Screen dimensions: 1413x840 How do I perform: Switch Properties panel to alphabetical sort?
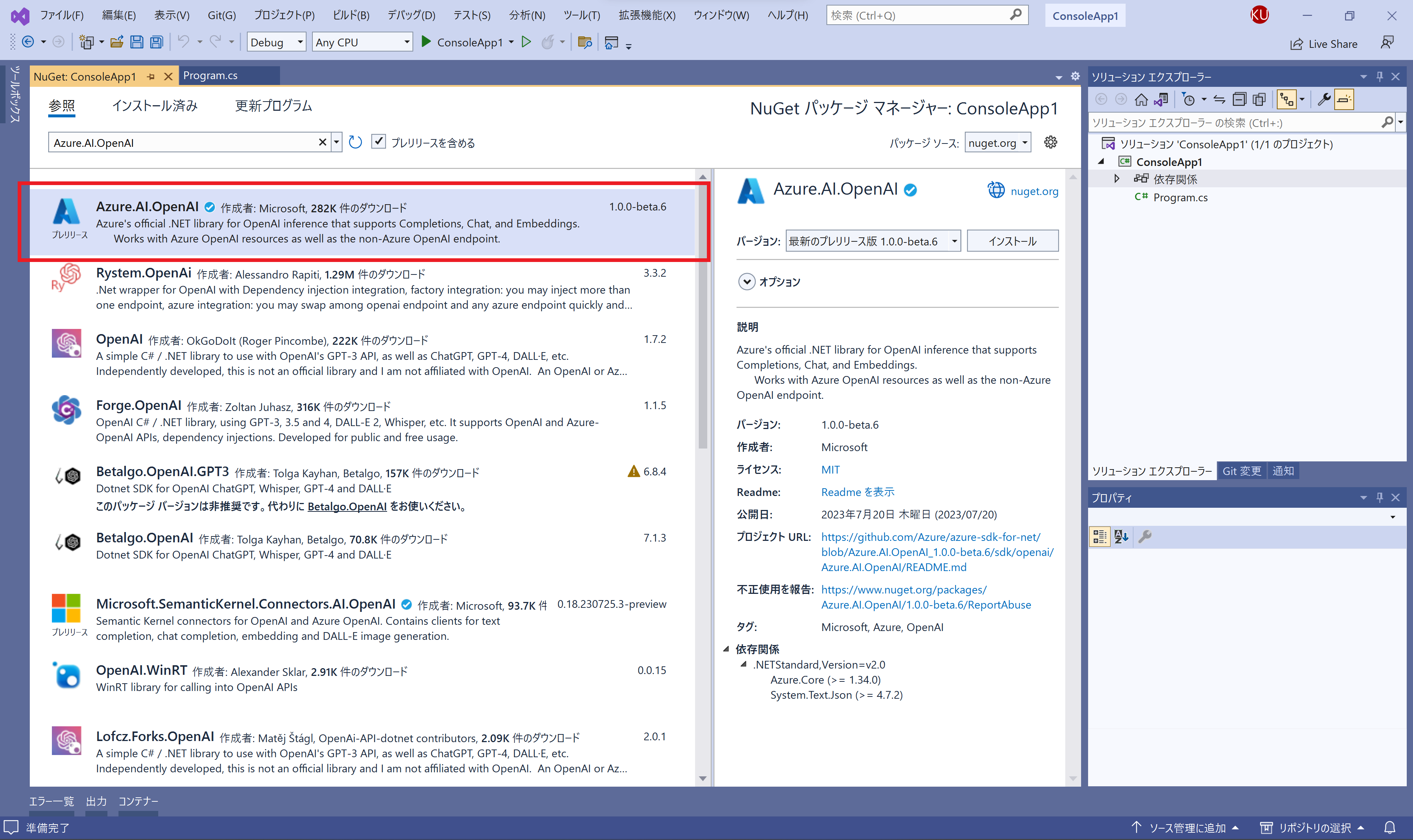click(x=1121, y=536)
